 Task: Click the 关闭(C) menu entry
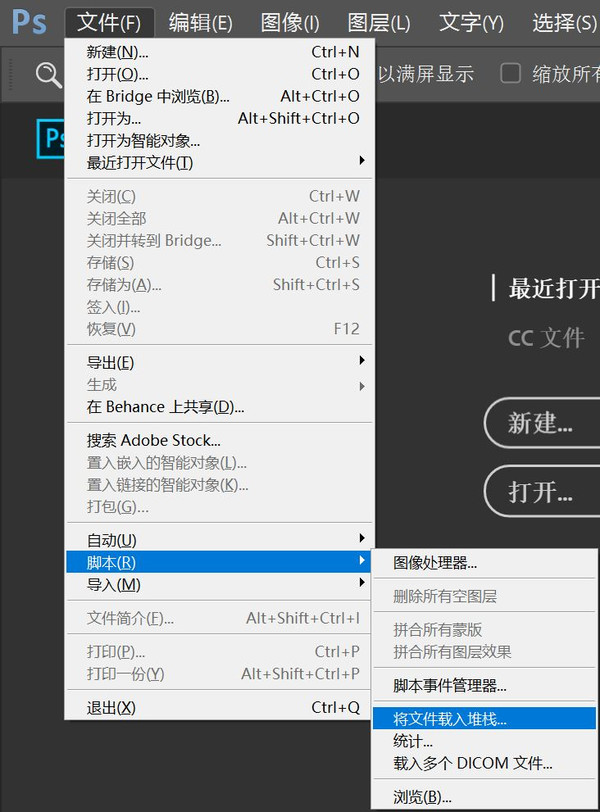click(x=219, y=196)
